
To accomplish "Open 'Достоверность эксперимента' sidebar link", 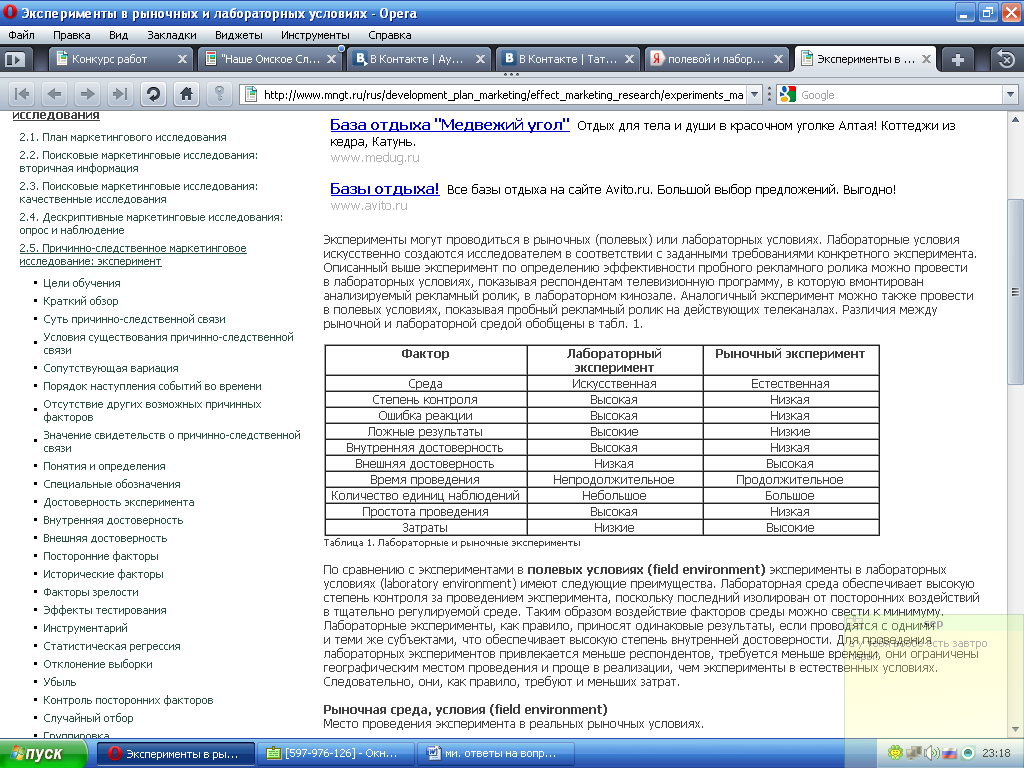I will [118, 502].
